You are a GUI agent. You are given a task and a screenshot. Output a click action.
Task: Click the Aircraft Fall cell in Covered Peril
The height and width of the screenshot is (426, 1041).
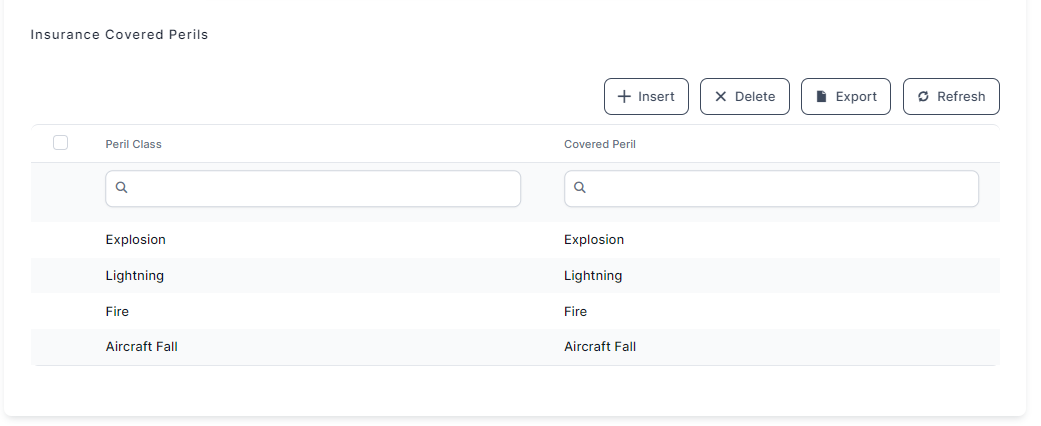pos(600,347)
